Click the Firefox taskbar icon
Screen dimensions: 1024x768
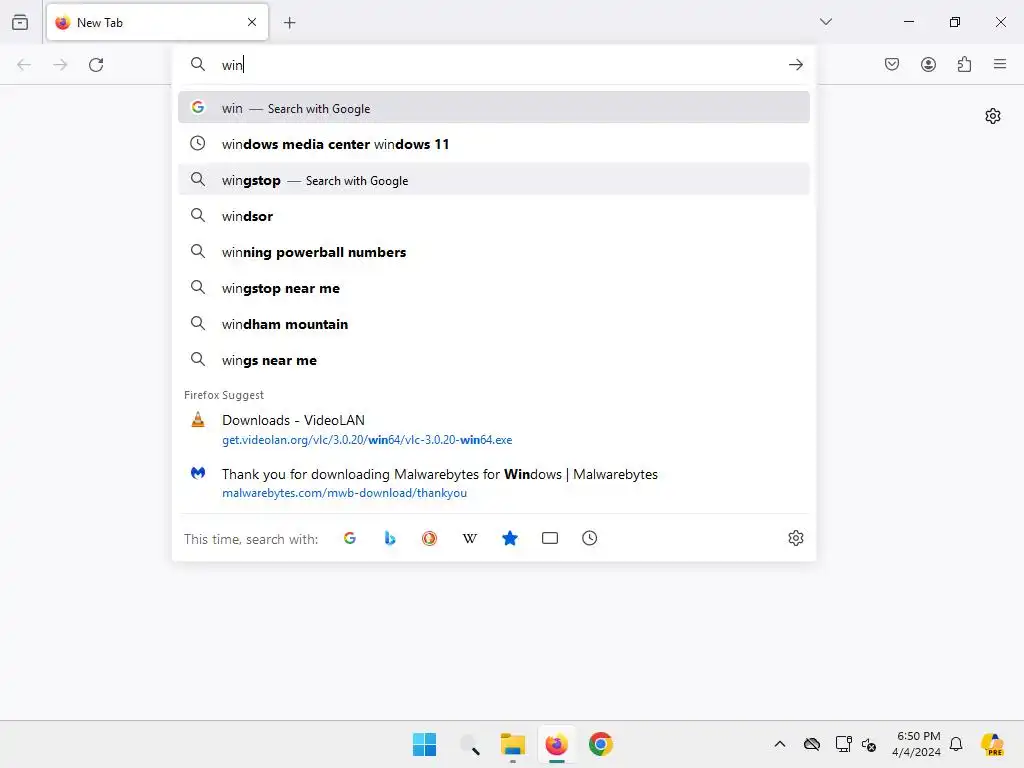point(556,744)
